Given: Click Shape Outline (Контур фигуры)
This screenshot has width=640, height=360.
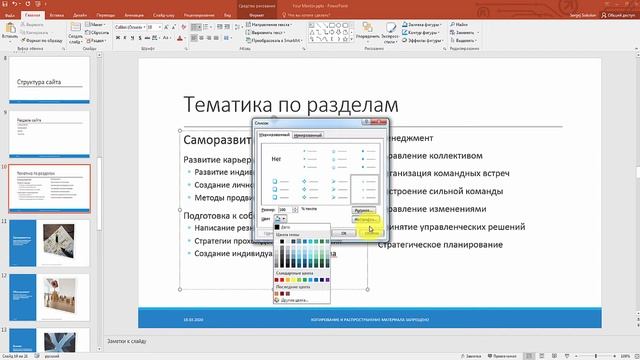Looking at the screenshot, I should click(x=420, y=32).
